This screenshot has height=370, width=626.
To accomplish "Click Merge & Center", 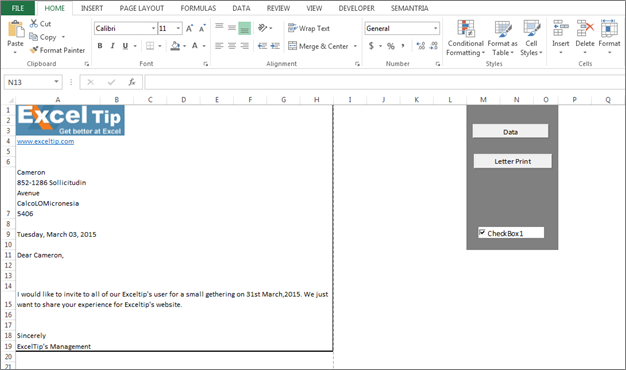I will [x=318, y=46].
